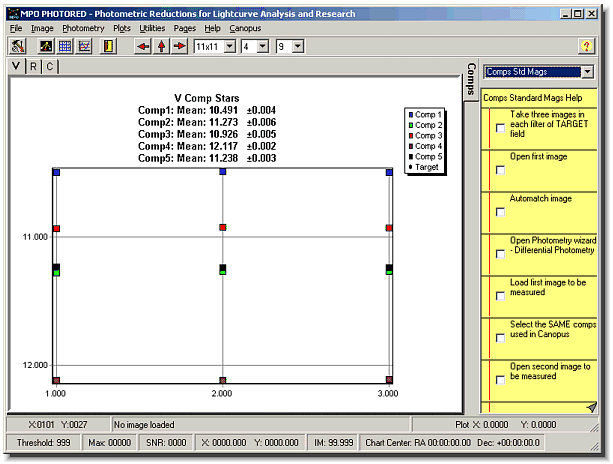Viewport: 613px width, 464px height.
Task: Click the 3.000 x-axis label
Action: (x=388, y=394)
